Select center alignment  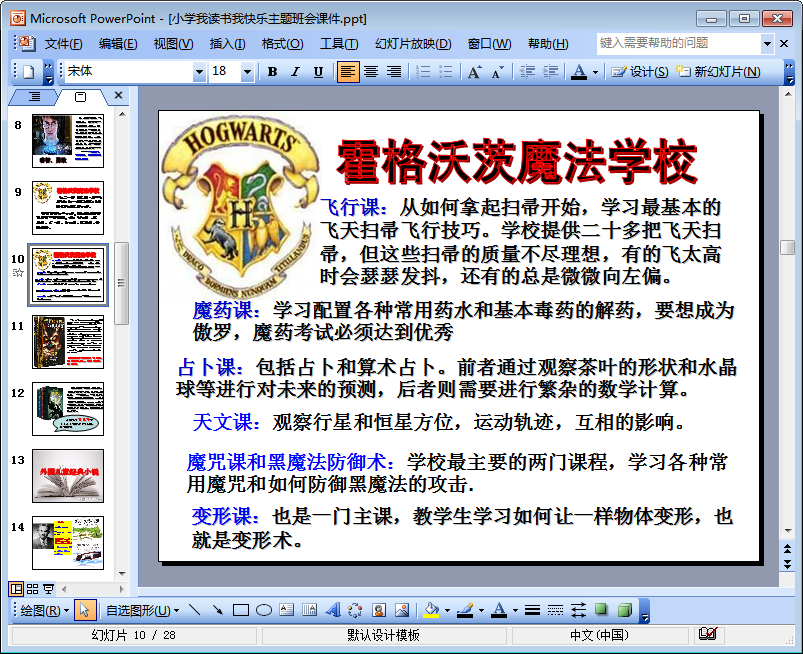(371, 72)
